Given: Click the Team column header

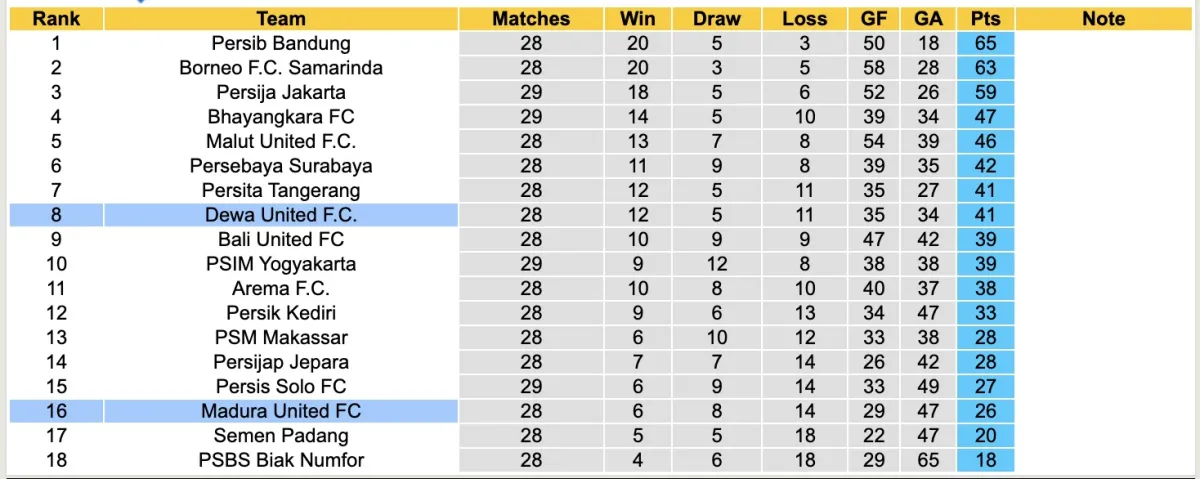Looking at the screenshot, I should [281, 19].
